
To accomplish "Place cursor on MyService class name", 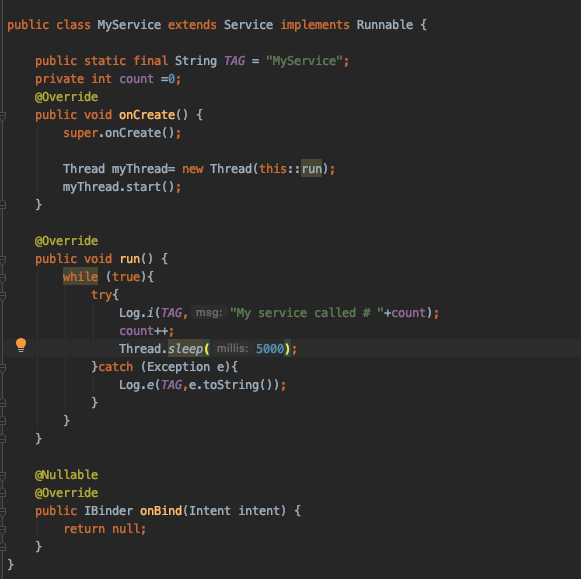I will pos(129,25).
